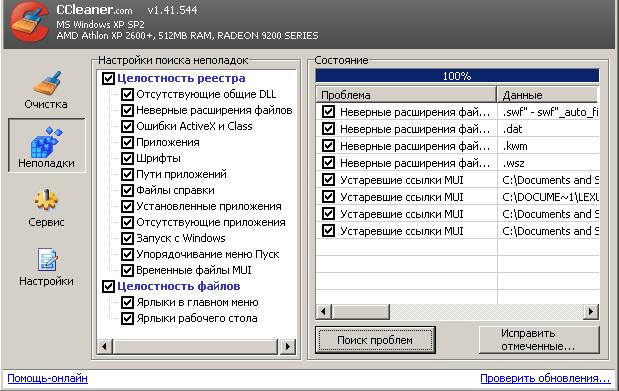Uncheck Отсутствующие общие DLL
The width and height of the screenshot is (619, 391).
coord(127,94)
